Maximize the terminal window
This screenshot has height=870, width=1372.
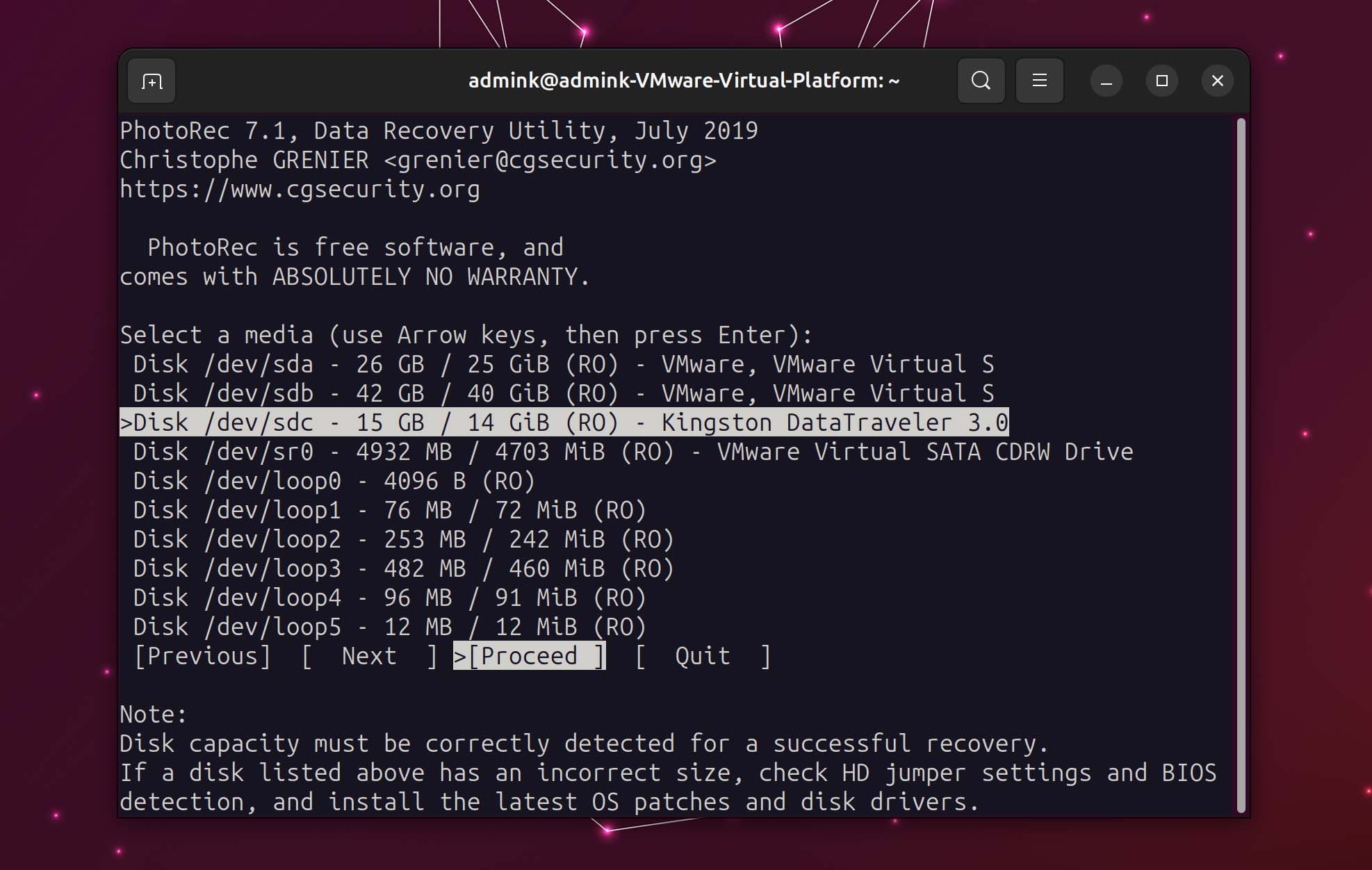point(1161,81)
